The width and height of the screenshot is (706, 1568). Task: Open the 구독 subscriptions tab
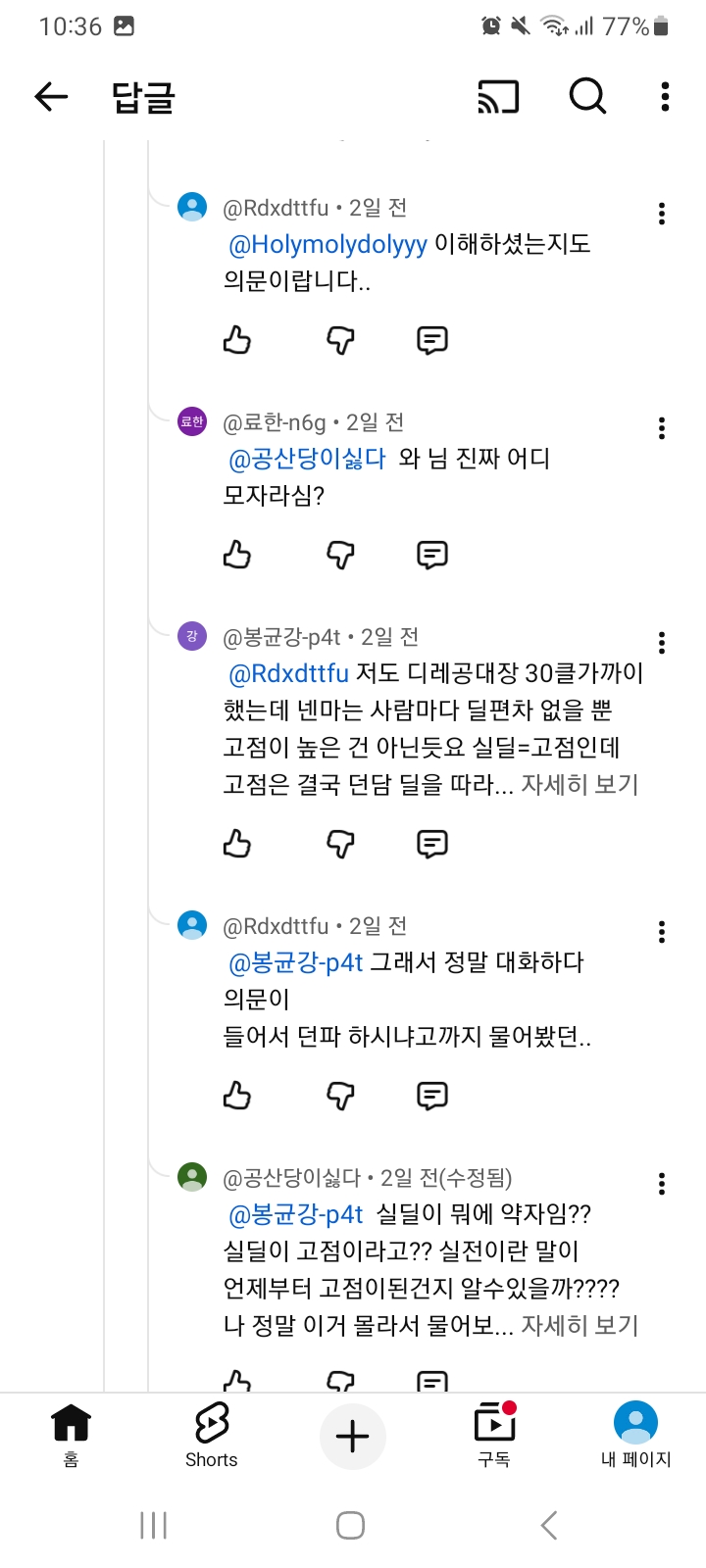click(494, 1435)
